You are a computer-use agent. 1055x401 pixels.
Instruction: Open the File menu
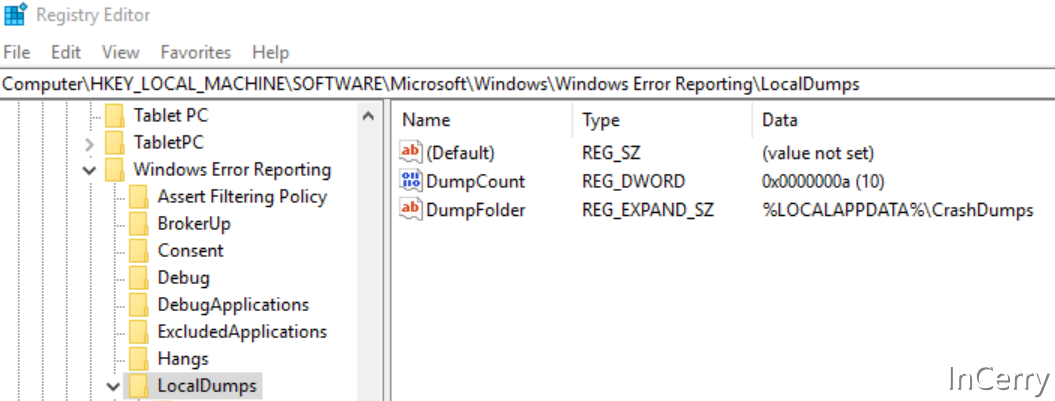click(x=17, y=52)
